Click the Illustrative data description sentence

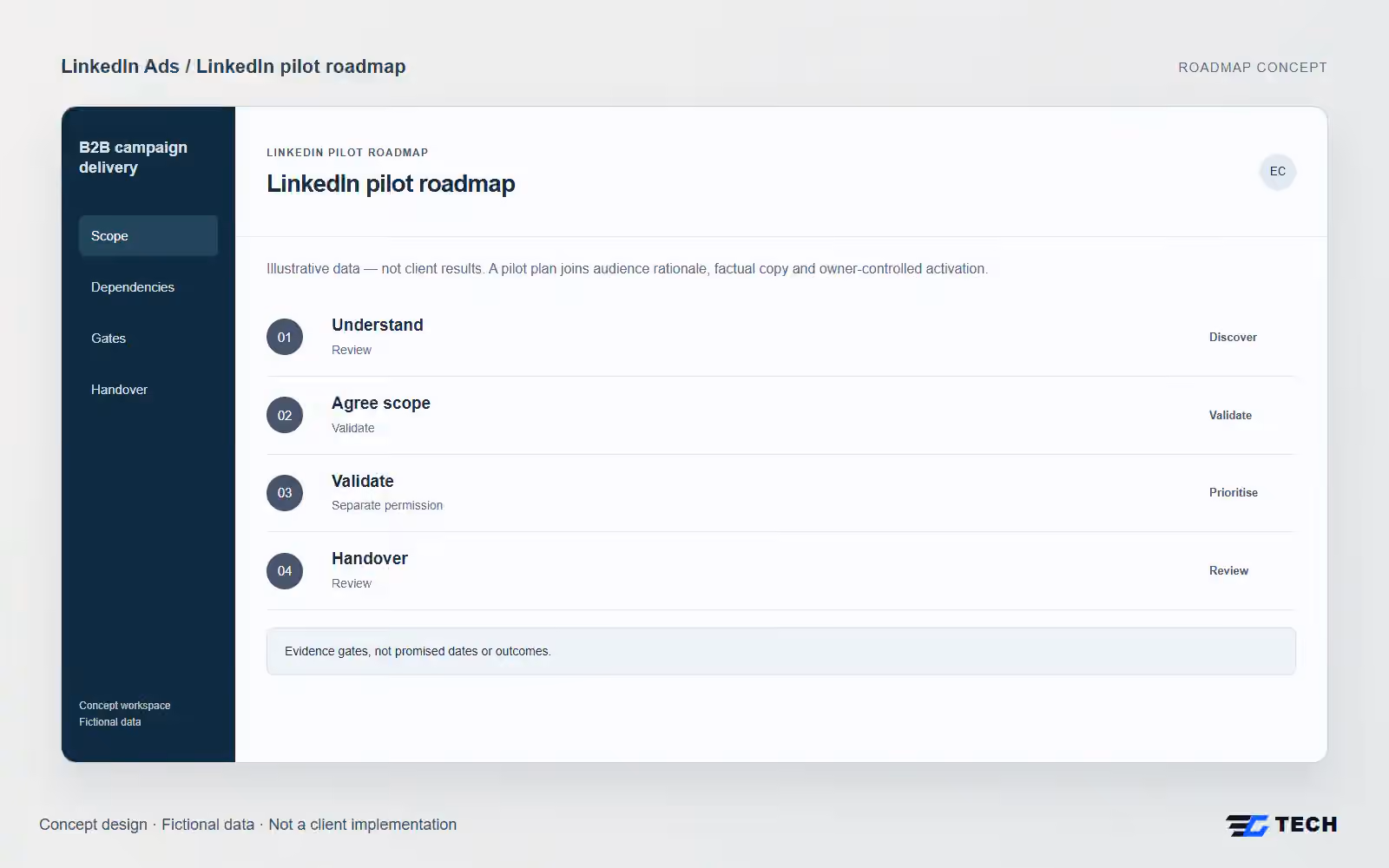(627, 269)
